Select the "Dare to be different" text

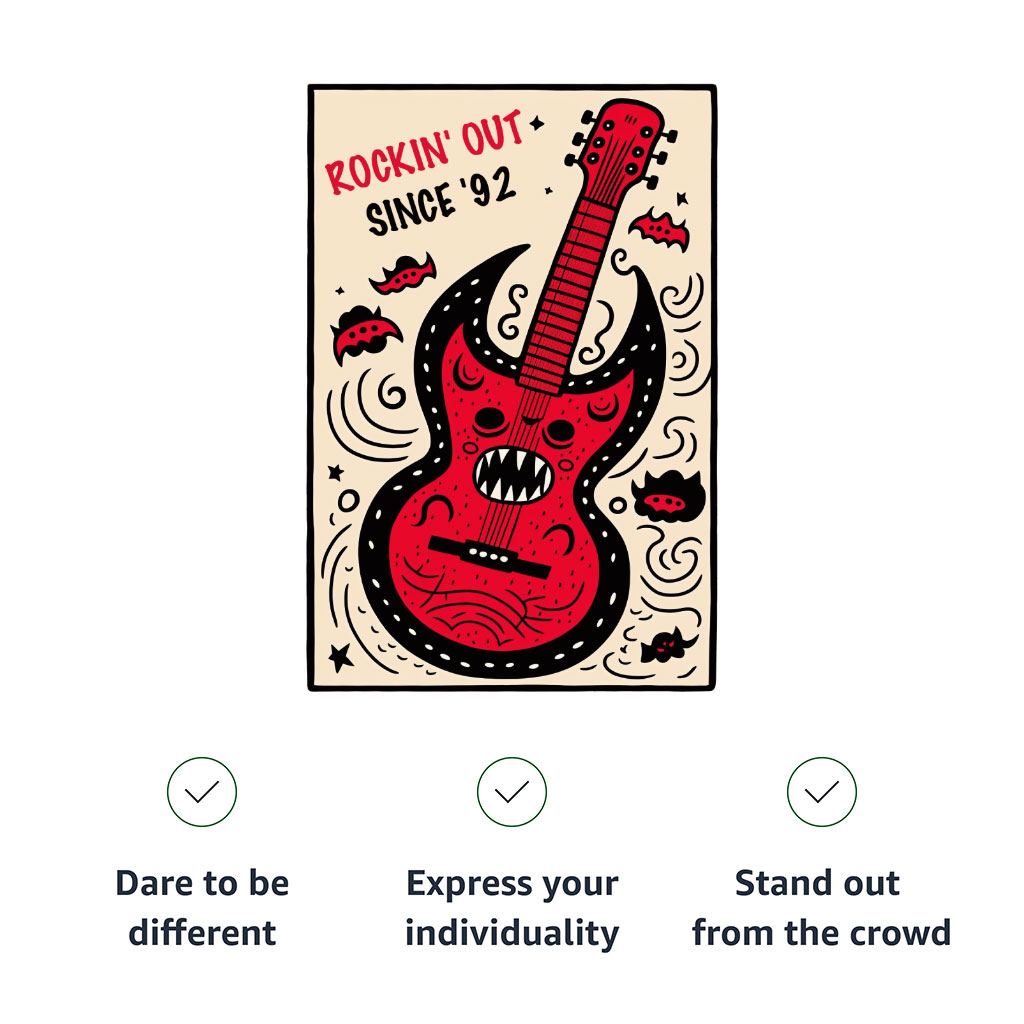point(202,908)
